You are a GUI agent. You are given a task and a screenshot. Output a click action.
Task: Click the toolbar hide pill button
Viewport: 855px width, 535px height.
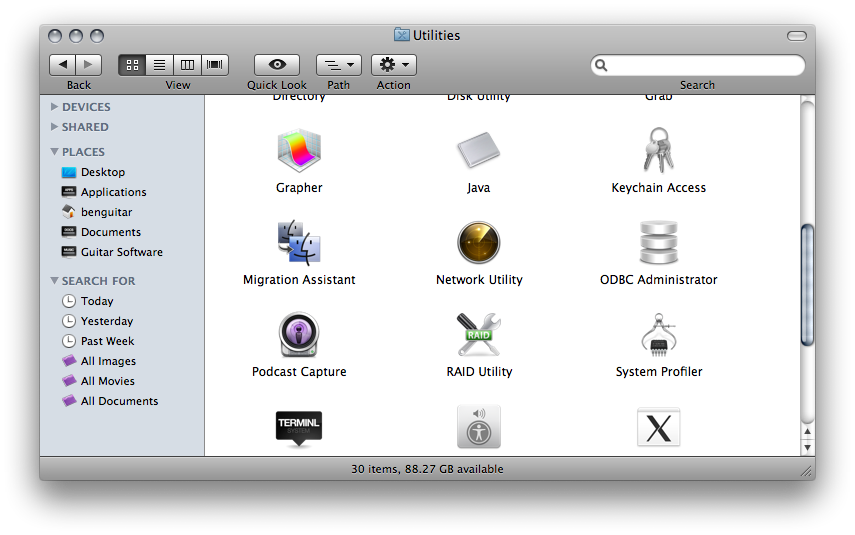pyautogui.click(x=797, y=36)
